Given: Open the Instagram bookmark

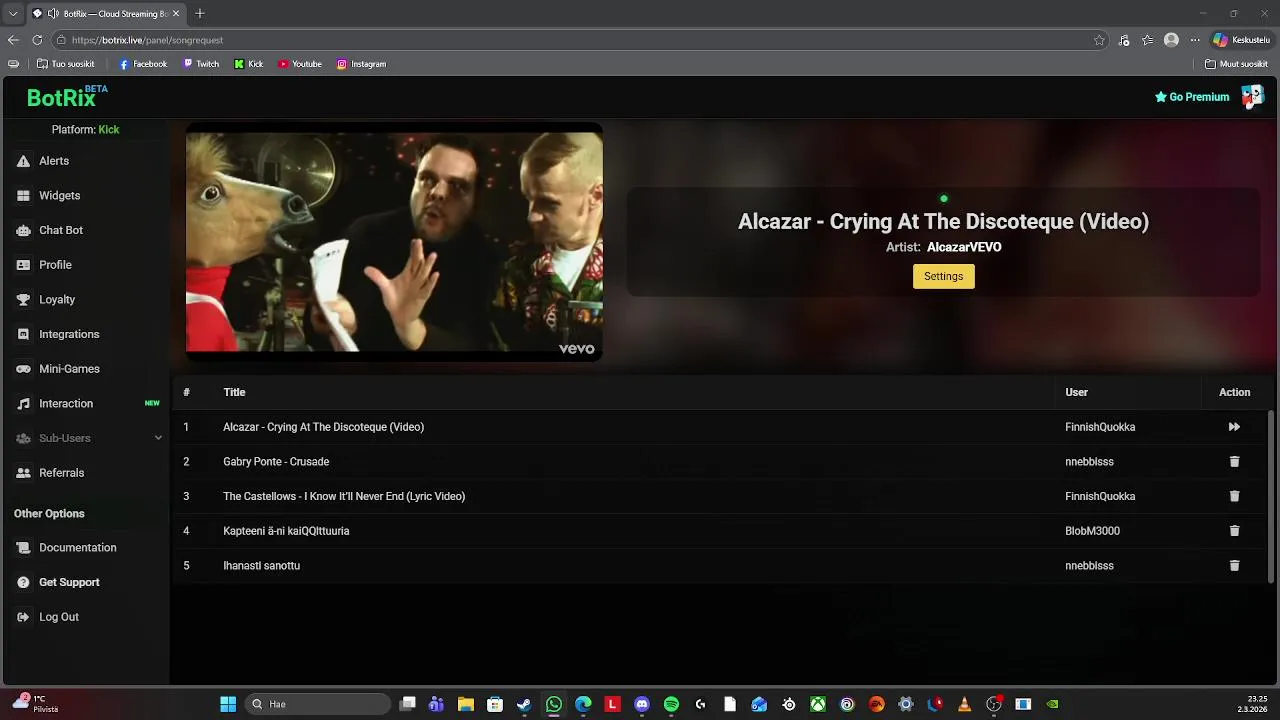Looking at the screenshot, I should click(361, 64).
